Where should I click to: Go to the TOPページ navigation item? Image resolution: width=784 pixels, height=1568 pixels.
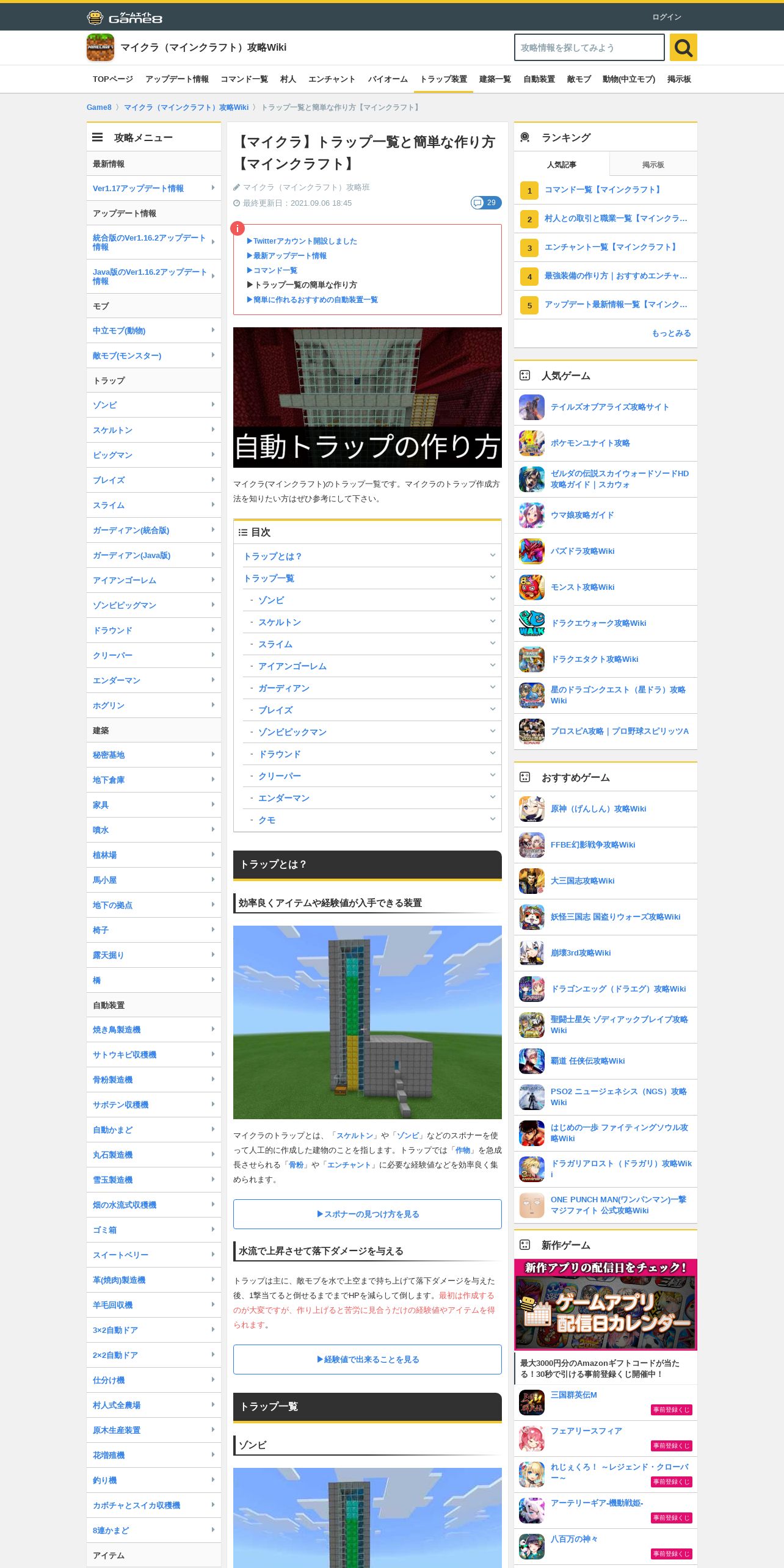(113, 79)
